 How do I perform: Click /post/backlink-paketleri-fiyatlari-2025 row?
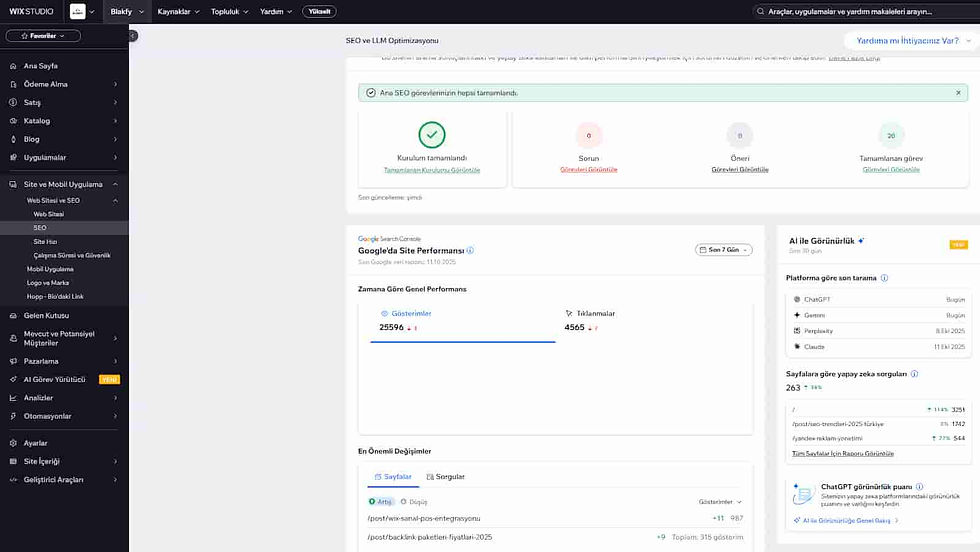555,537
